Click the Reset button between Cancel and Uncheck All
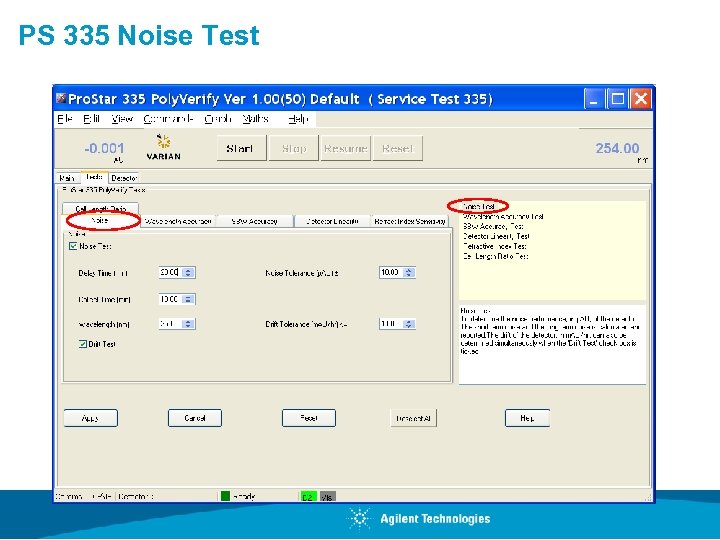This screenshot has width=720, height=540. point(309,418)
